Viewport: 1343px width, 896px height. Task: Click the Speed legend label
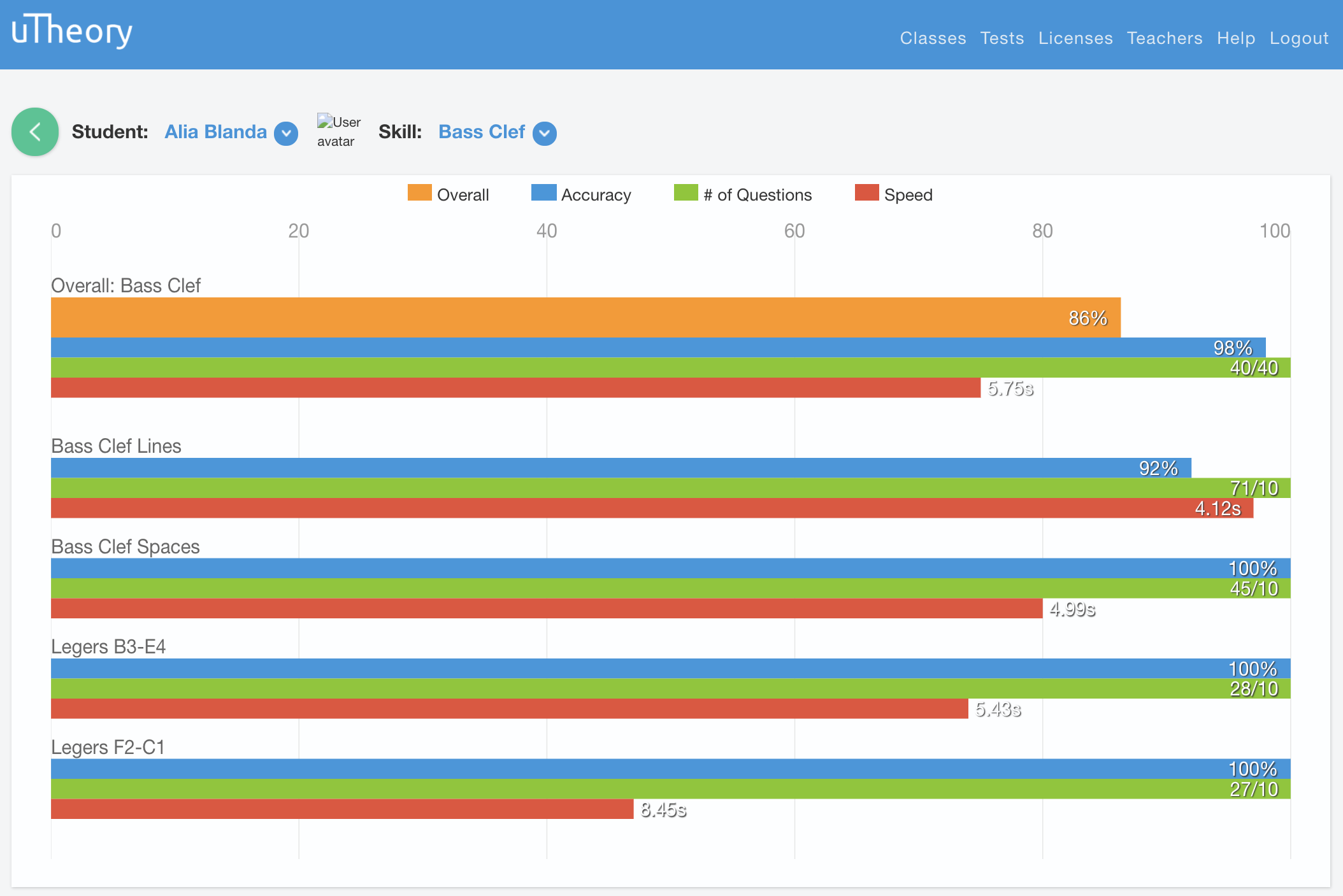click(x=908, y=195)
